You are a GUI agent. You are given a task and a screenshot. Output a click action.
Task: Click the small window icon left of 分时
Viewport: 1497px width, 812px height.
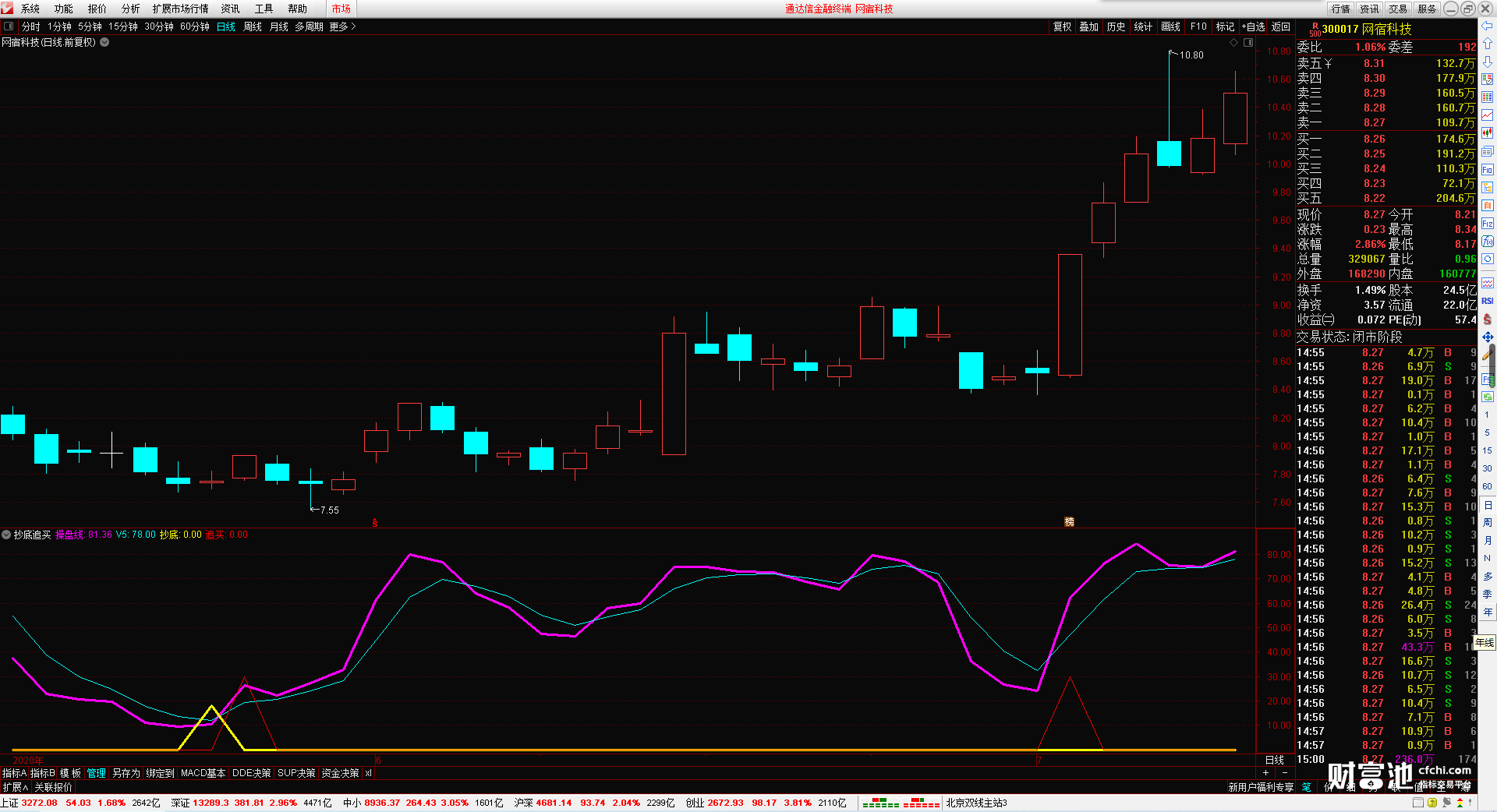[x=9, y=26]
